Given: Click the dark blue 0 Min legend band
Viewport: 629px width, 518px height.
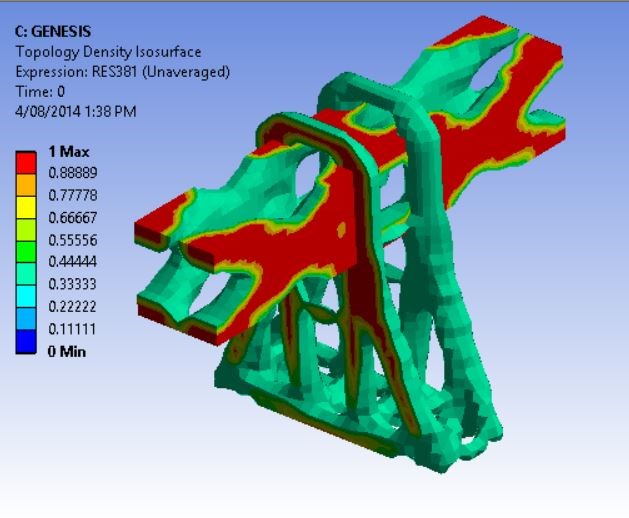Looking at the screenshot, I should [x=26, y=342].
